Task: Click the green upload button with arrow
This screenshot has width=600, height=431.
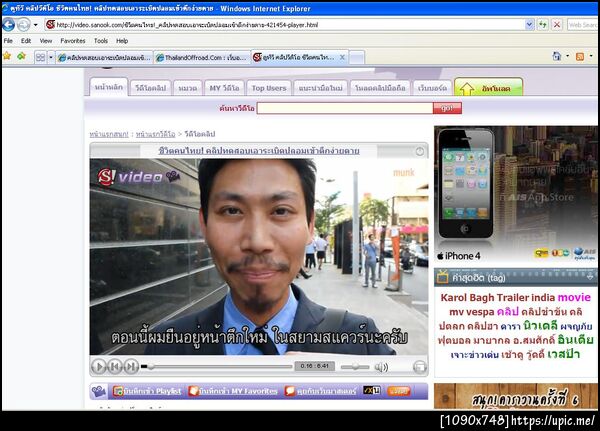Action: point(488,87)
